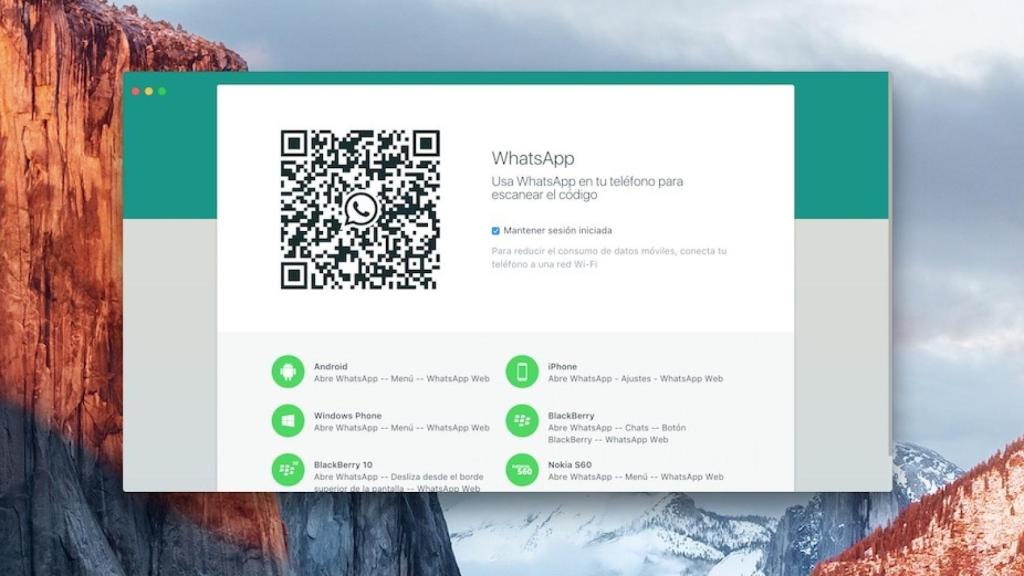Click the QR code image
Viewport: 1024px width, 576px height.
point(360,210)
